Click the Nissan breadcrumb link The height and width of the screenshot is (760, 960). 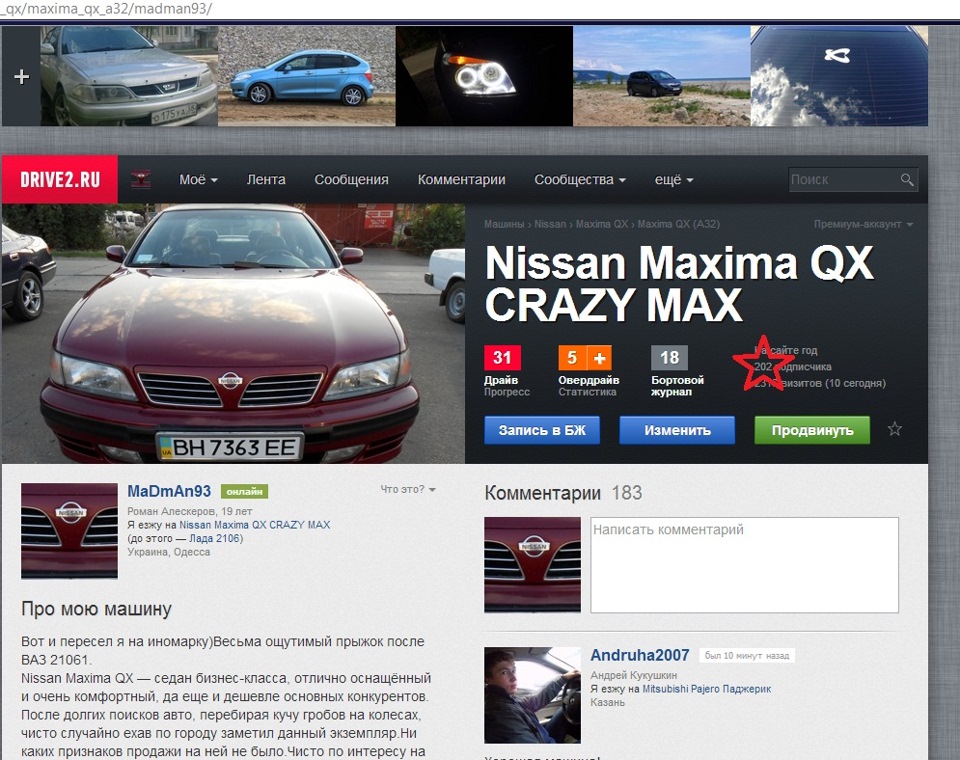[550, 224]
